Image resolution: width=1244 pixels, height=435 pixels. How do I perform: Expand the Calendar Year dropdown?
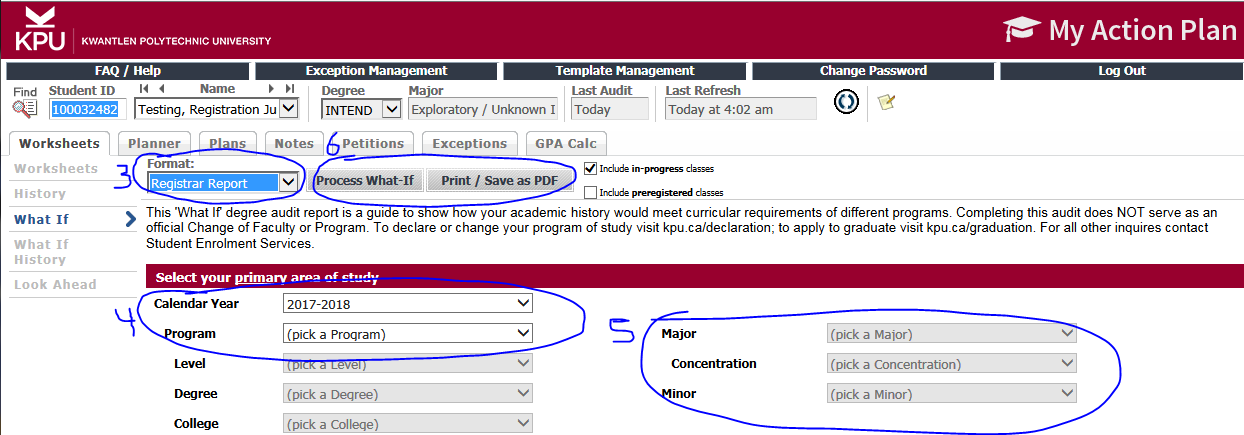(x=407, y=303)
